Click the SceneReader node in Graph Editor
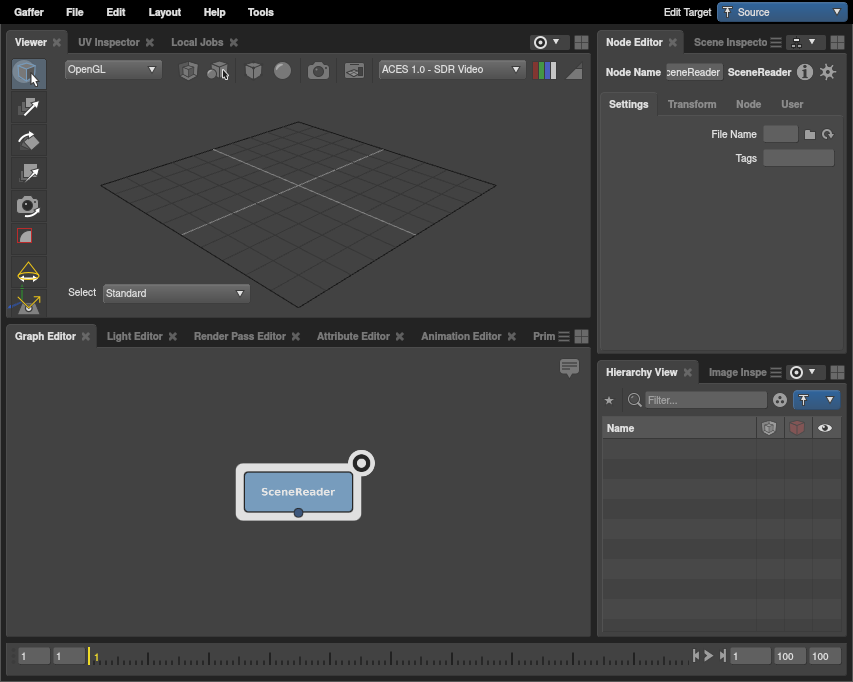The height and width of the screenshot is (682, 853). [x=298, y=492]
